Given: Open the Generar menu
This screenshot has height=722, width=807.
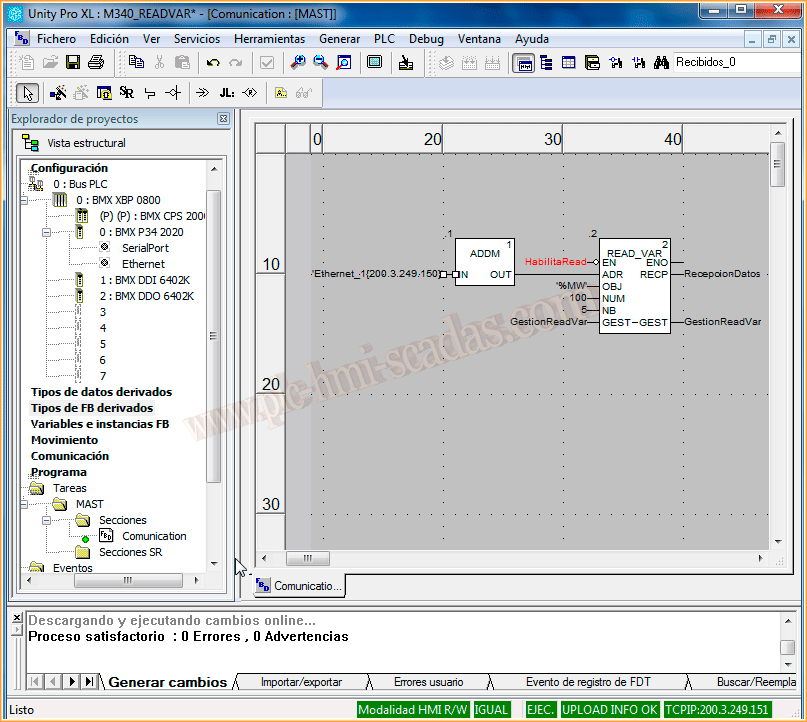Looking at the screenshot, I should coord(339,39).
